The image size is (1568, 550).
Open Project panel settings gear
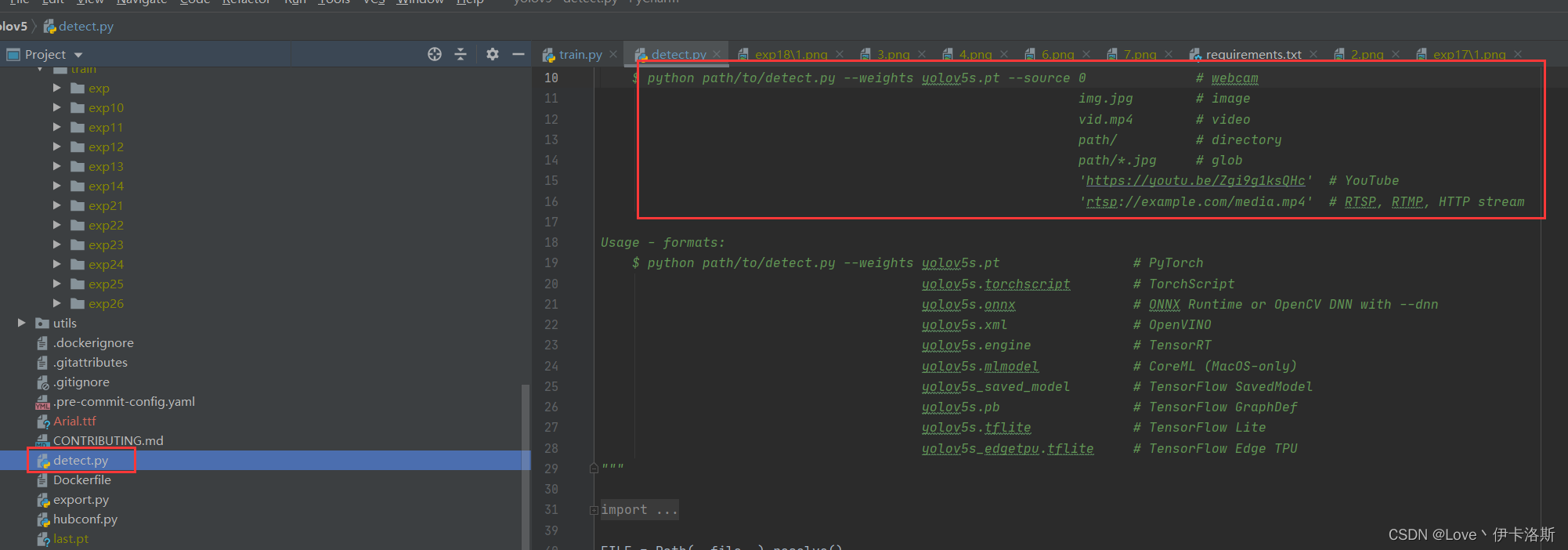(x=492, y=54)
